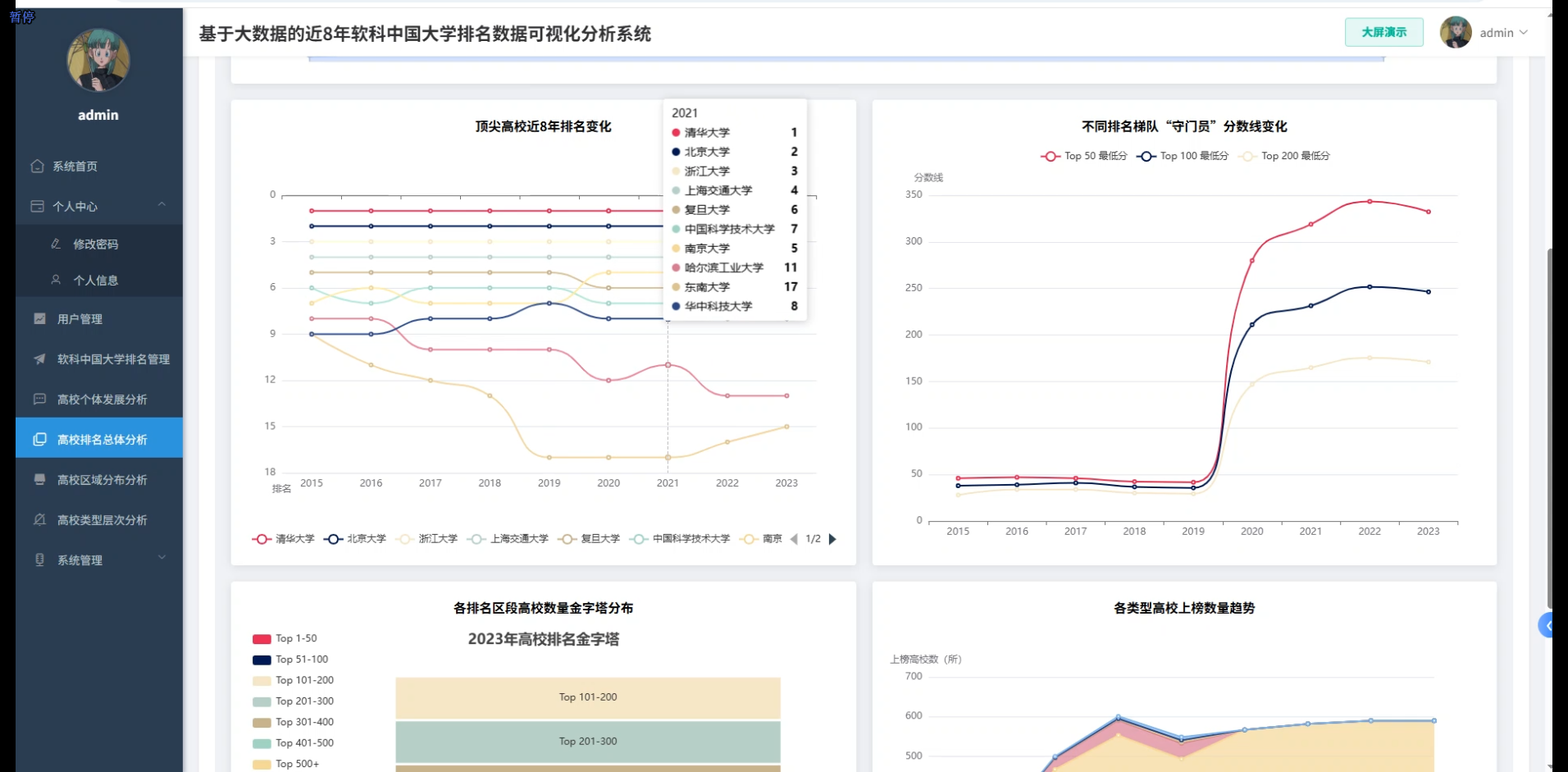Open 高校类型层次分析 menu item
Viewport: 1568px width, 772px height.
[x=99, y=519]
